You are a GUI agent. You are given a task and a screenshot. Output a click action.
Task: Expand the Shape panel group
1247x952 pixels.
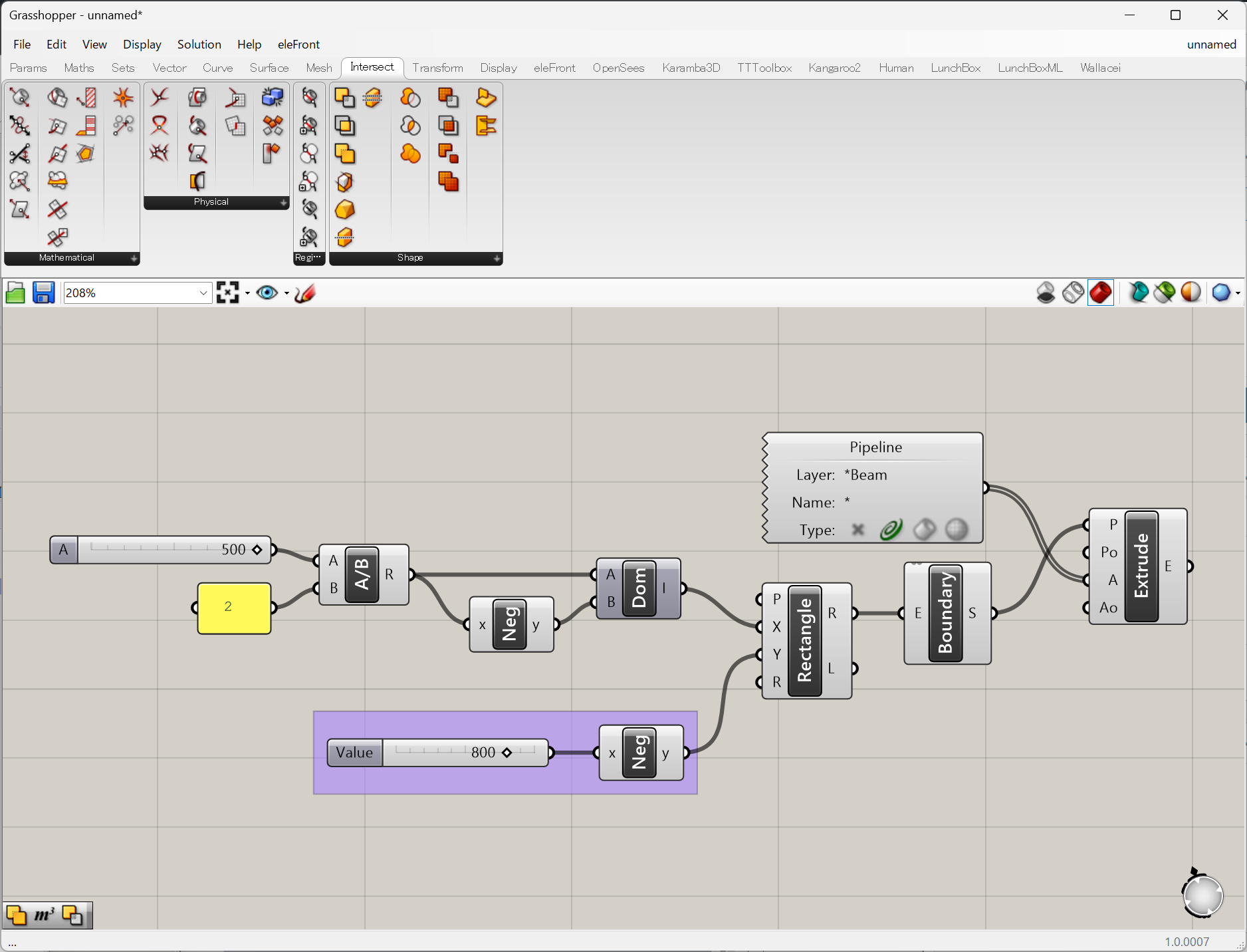click(x=497, y=259)
